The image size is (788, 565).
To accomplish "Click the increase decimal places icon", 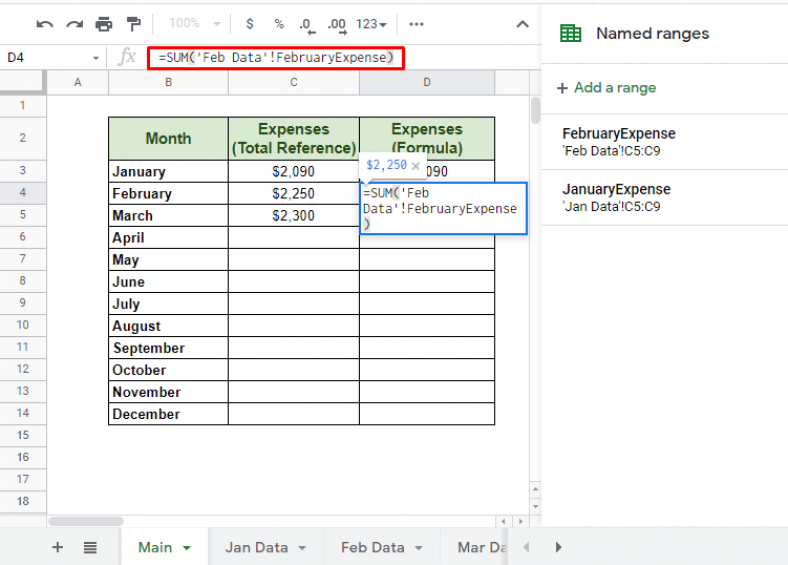I will point(337,24).
